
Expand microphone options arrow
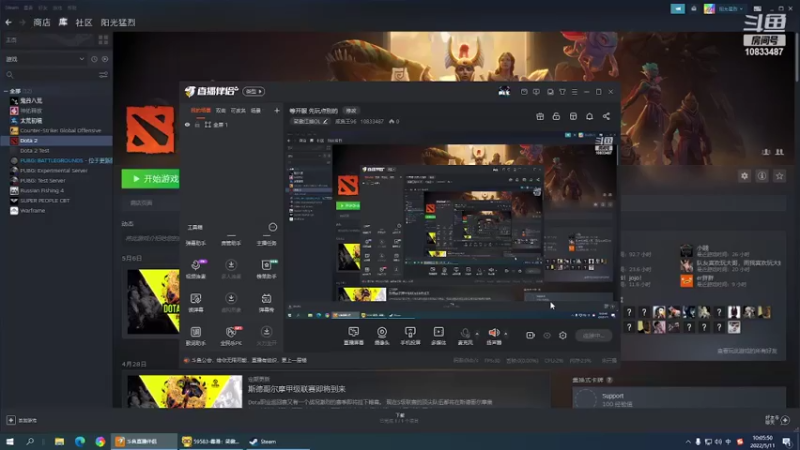tap(477, 334)
